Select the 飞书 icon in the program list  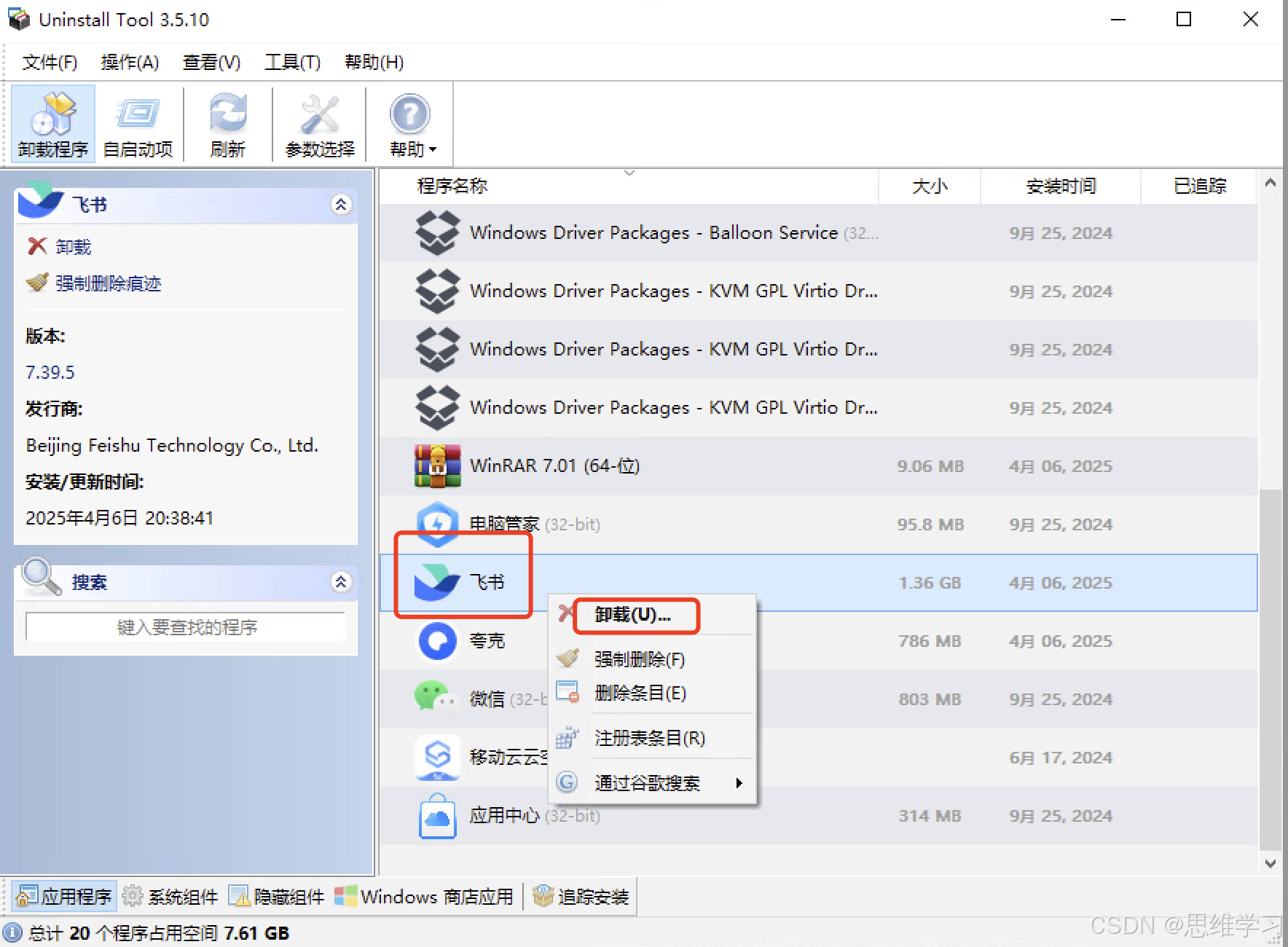[x=437, y=582]
